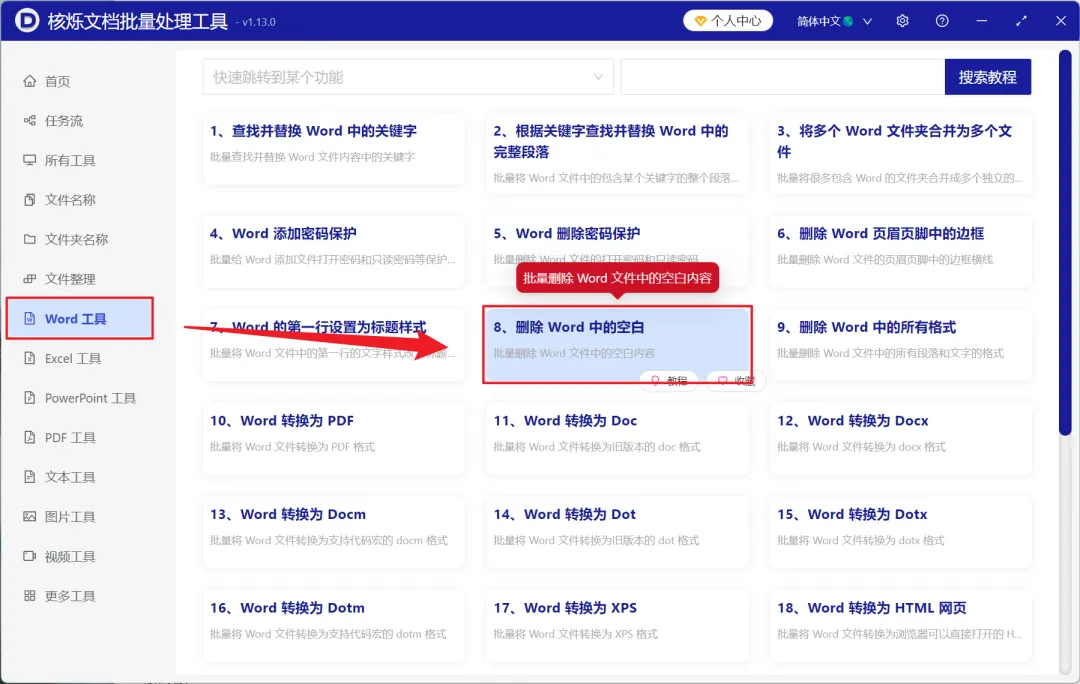Expand the 简体中文 language dropdown
Image resolution: width=1080 pixels, height=684 pixels.
834,21
